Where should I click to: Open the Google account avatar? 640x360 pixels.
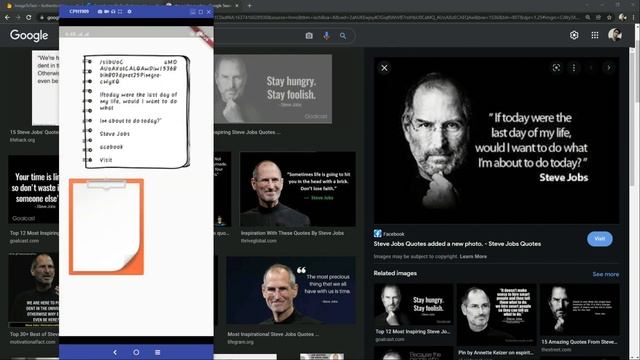click(615, 35)
